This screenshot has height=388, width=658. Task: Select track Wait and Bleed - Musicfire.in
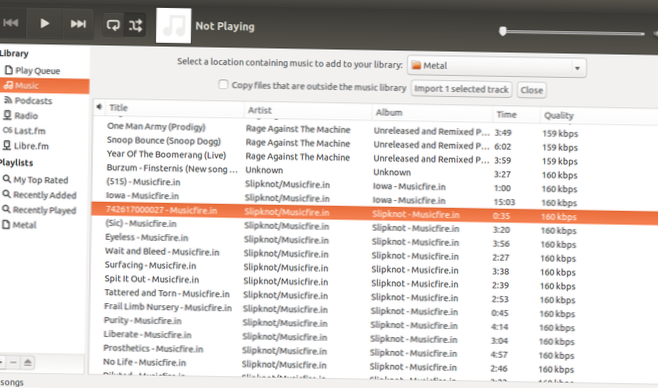click(162, 252)
